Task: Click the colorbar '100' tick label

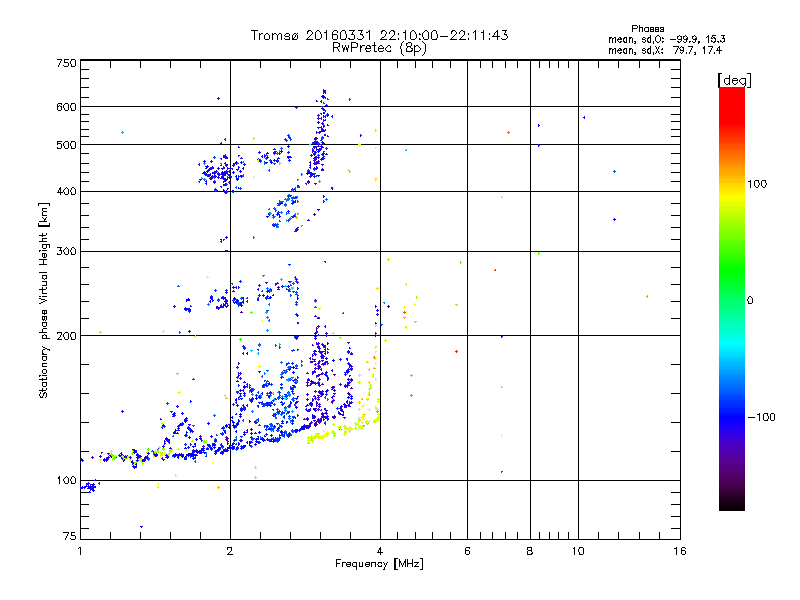Action: pos(757,184)
